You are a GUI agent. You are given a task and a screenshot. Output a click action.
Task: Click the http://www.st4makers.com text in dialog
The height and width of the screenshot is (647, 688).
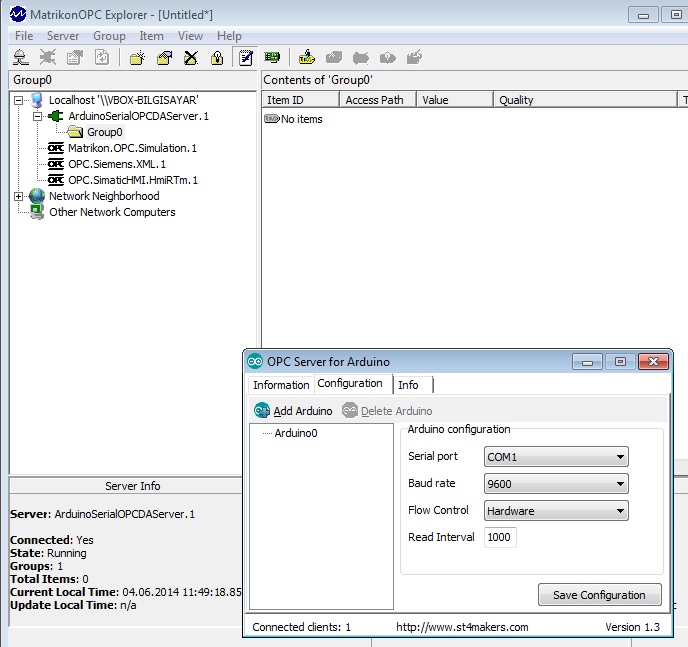[462, 627]
